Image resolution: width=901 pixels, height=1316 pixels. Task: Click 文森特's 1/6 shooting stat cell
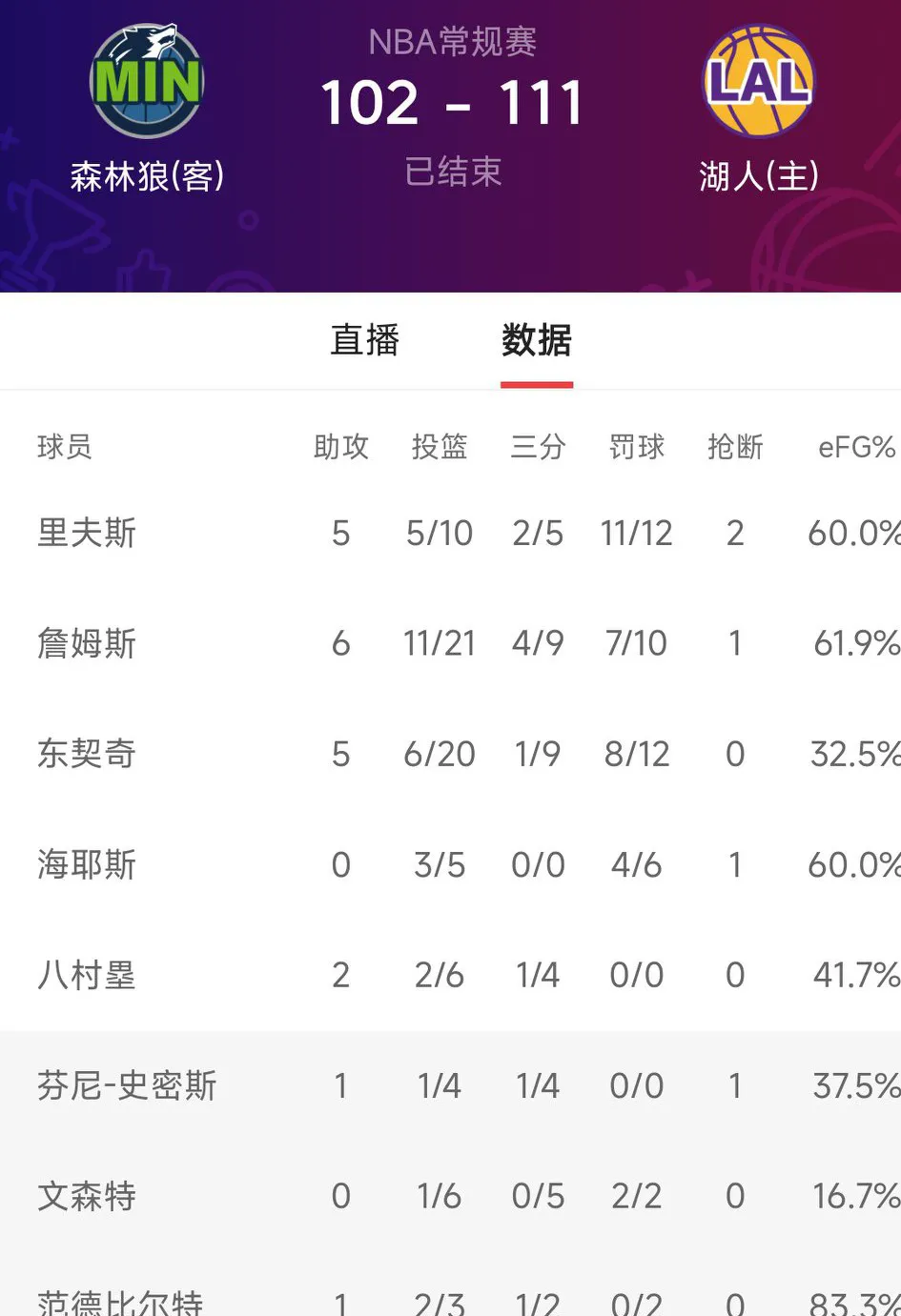[439, 1196]
